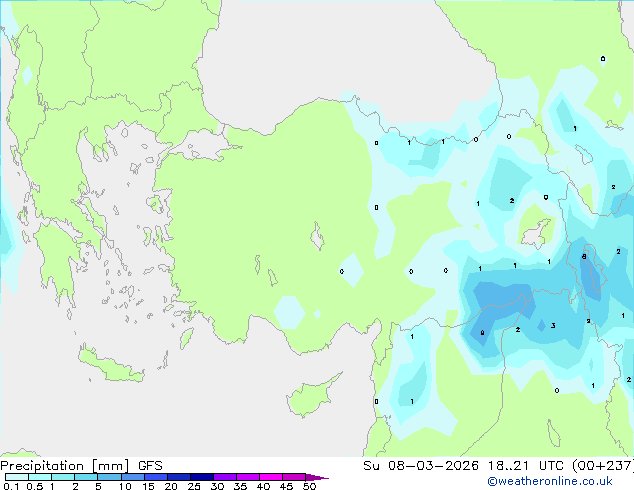Select the 30–35 mm purple legend swatch
Screen dimensions: 634x490
tap(224, 477)
